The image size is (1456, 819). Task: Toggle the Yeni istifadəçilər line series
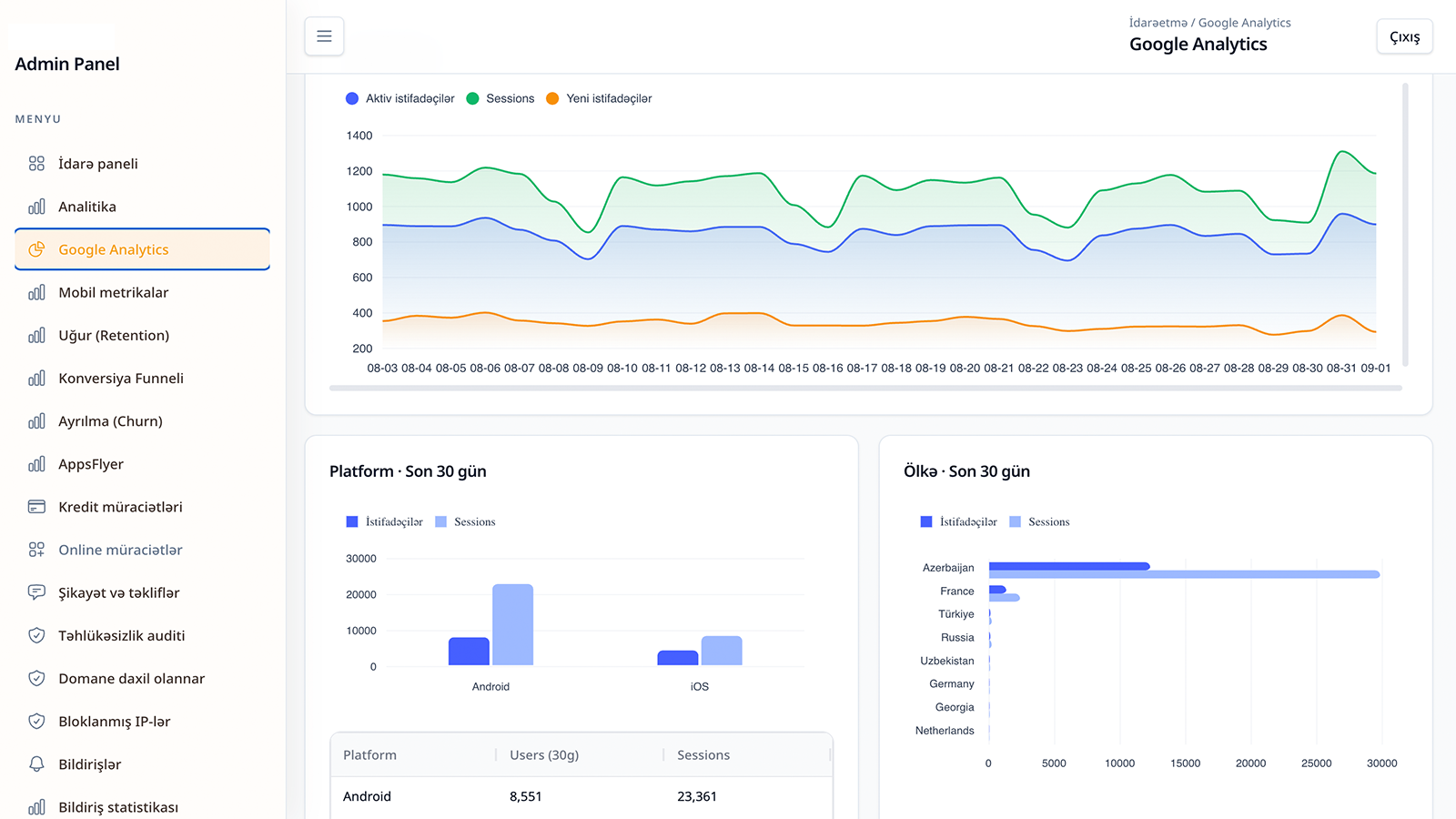tap(599, 98)
